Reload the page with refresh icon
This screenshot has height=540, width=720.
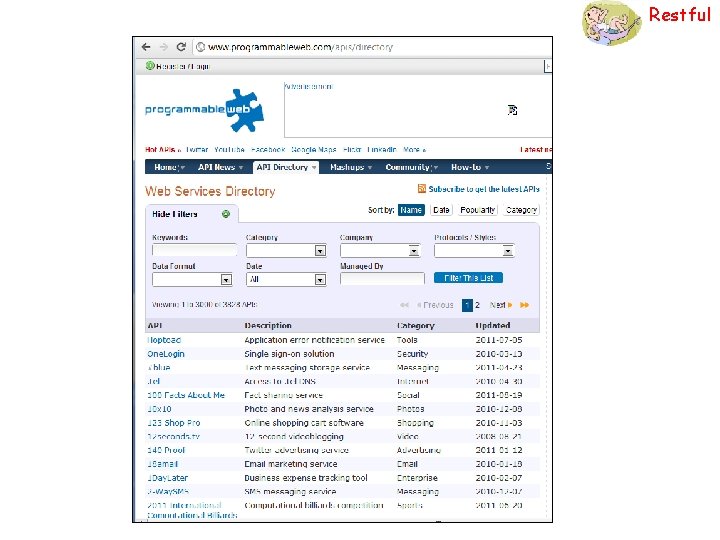pos(181,47)
